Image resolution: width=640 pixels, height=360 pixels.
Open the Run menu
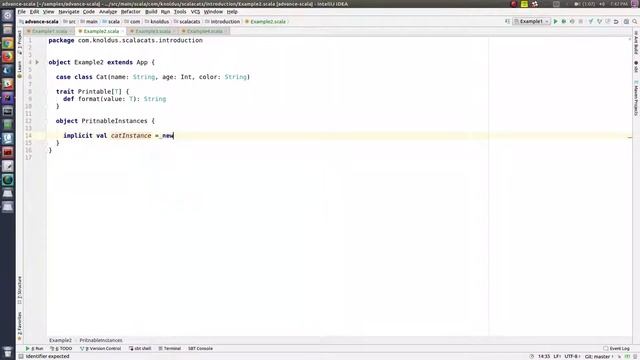[165, 12]
